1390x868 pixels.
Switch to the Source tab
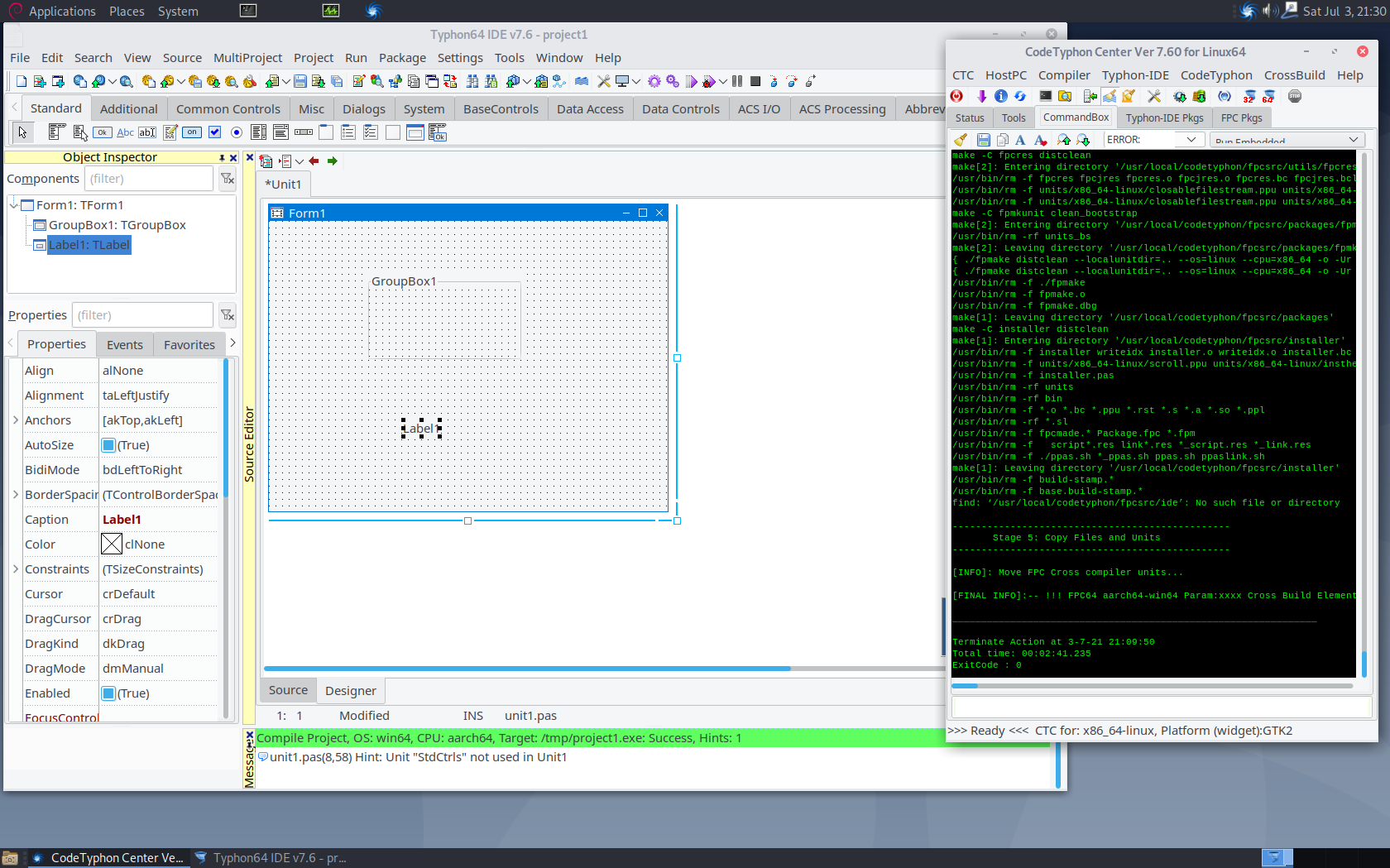(x=288, y=690)
